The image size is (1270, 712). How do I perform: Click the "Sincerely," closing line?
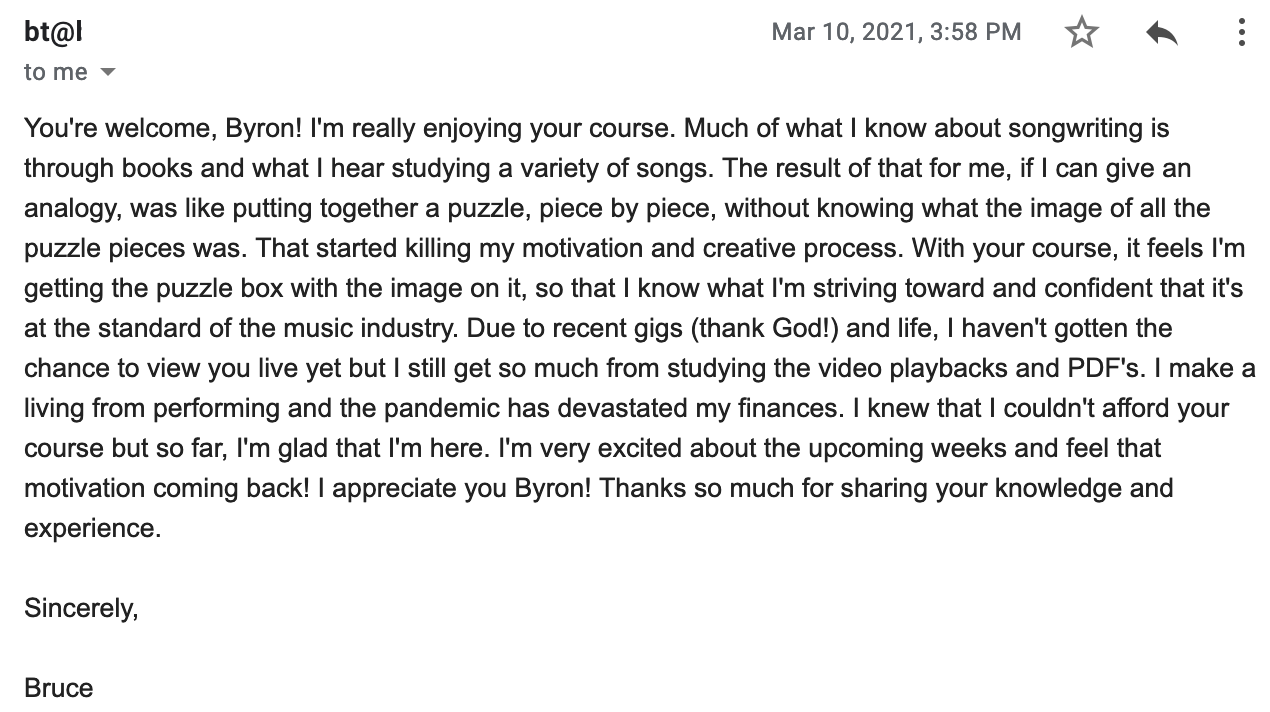[81, 608]
